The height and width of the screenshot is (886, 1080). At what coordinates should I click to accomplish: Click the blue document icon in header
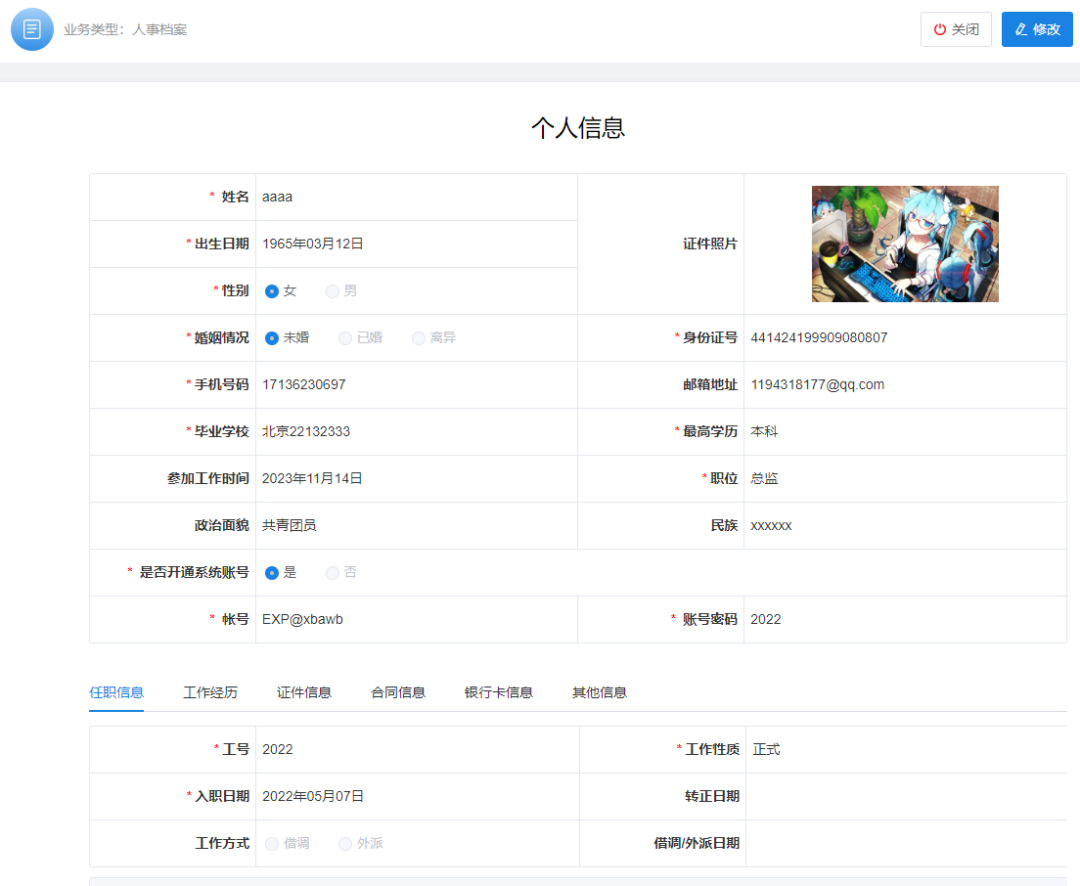tap(32, 30)
